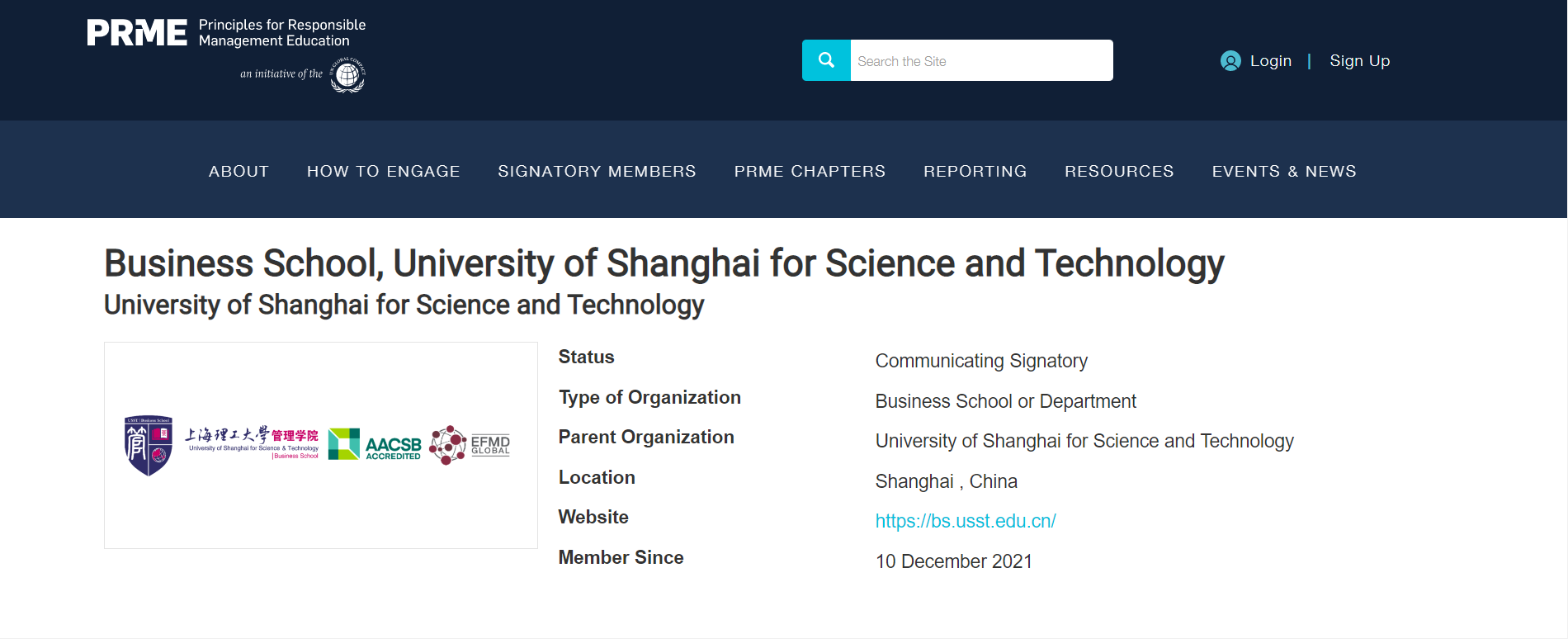Image resolution: width=1568 pixels, height=639 pixels.
Task: Open the How to Engage menu
Action: 383,171
